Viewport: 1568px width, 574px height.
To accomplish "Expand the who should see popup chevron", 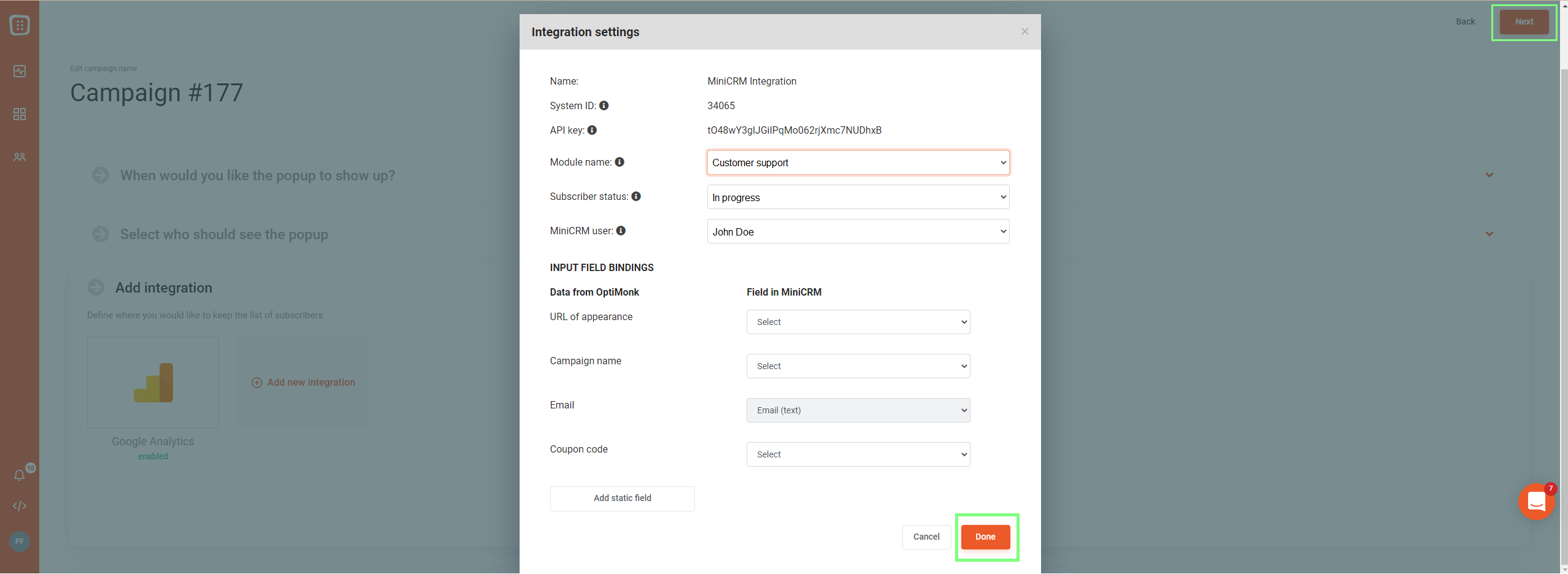I will (x=1489, y=234).
